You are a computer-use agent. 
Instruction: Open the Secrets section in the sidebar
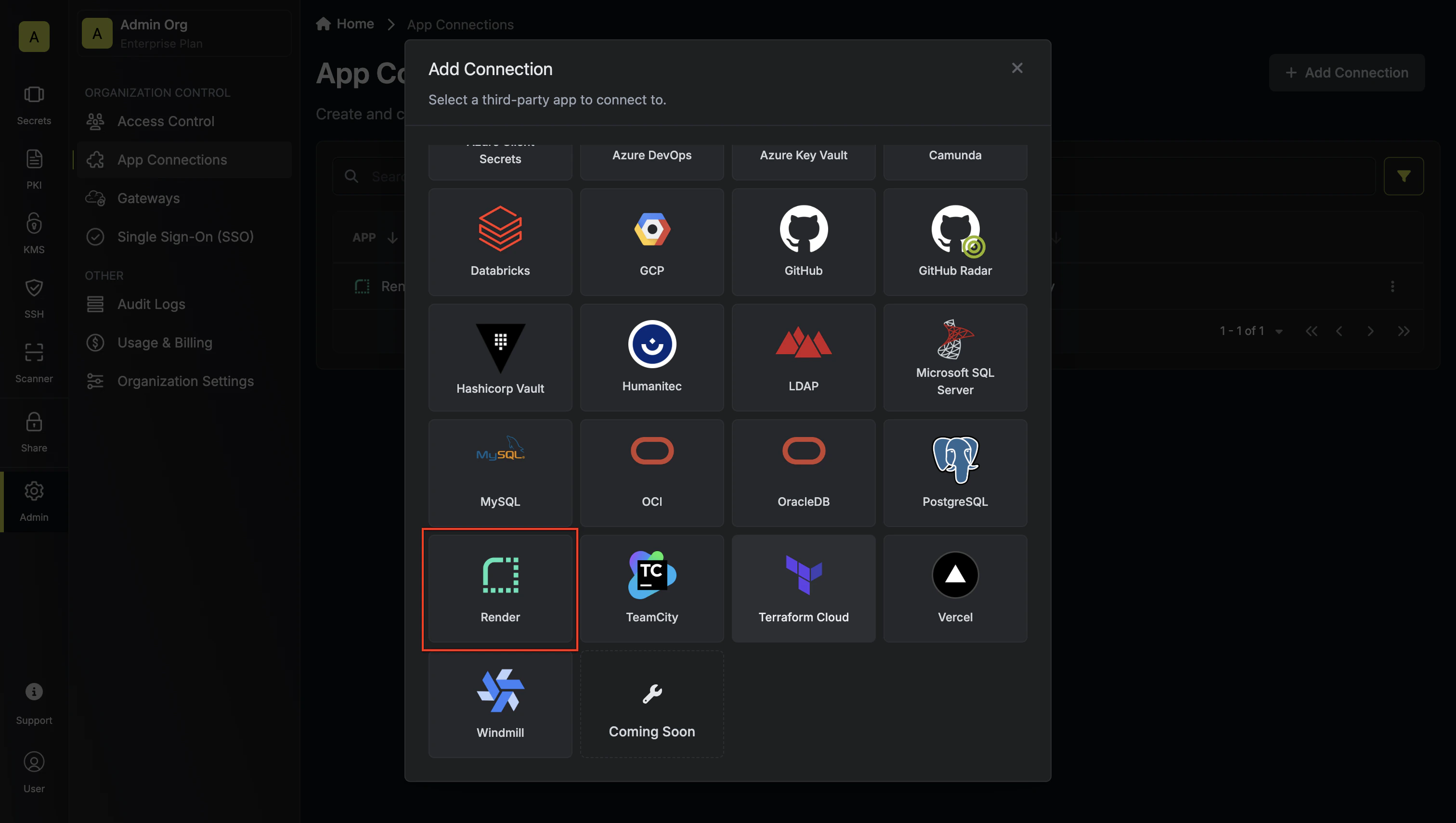point(34,105)
